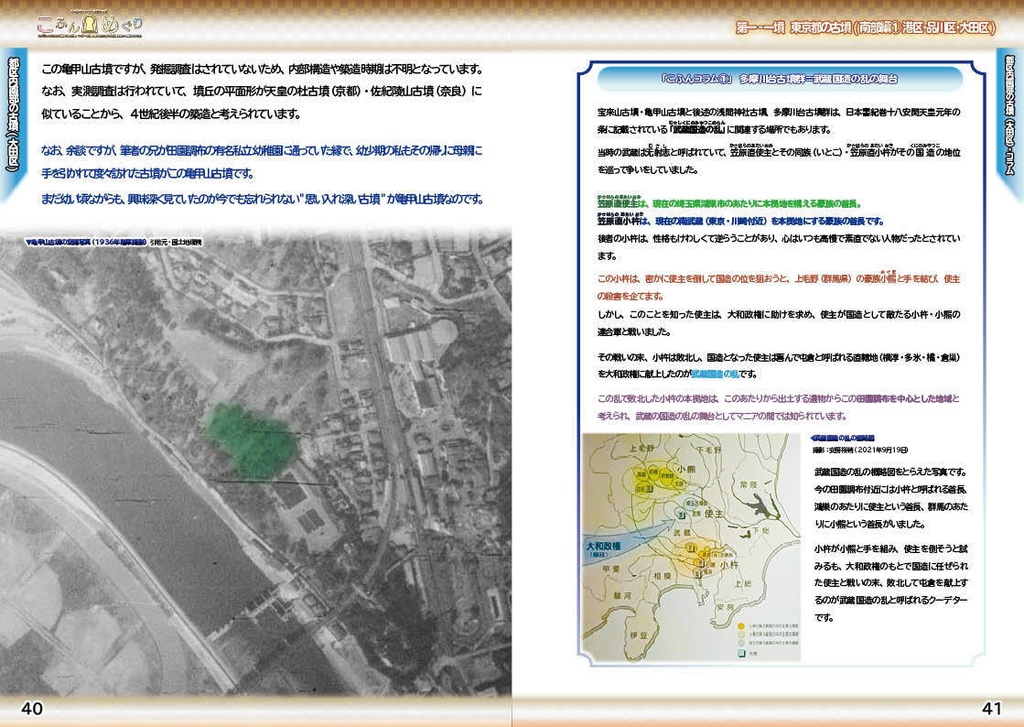Click the photo credit dated 2021年9月19日

tap(860, 450)
